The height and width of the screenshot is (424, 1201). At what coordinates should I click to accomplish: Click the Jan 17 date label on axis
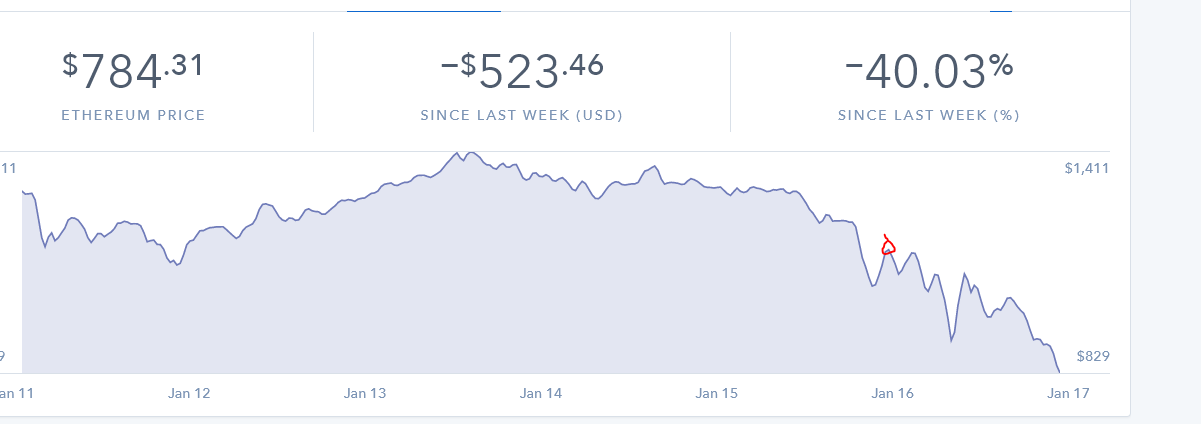tap(1067, 394)
